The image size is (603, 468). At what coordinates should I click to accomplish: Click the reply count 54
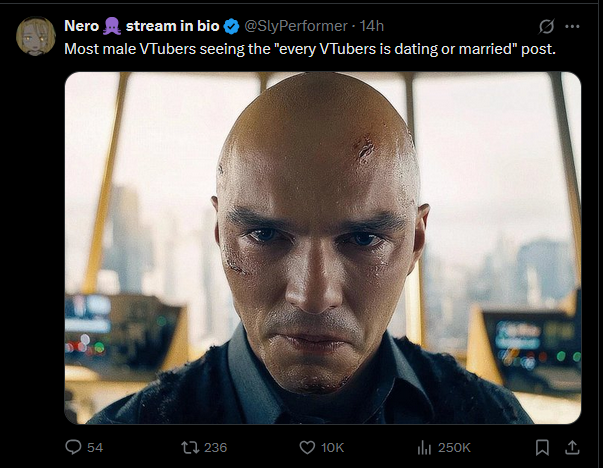click(95, 447)
